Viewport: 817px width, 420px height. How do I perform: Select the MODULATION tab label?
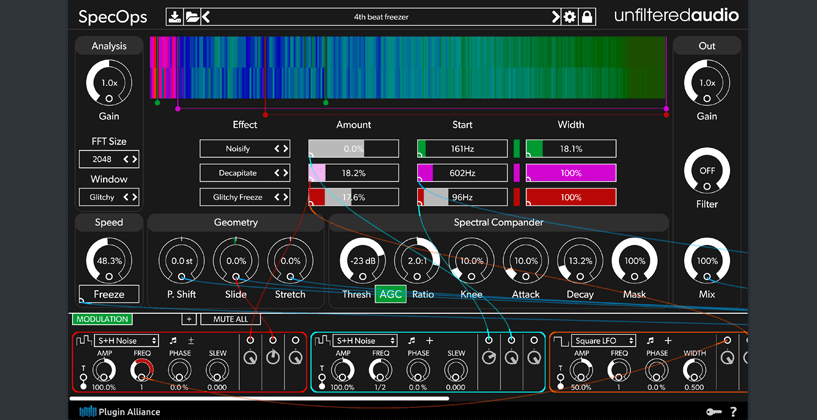tap(101, 319)
